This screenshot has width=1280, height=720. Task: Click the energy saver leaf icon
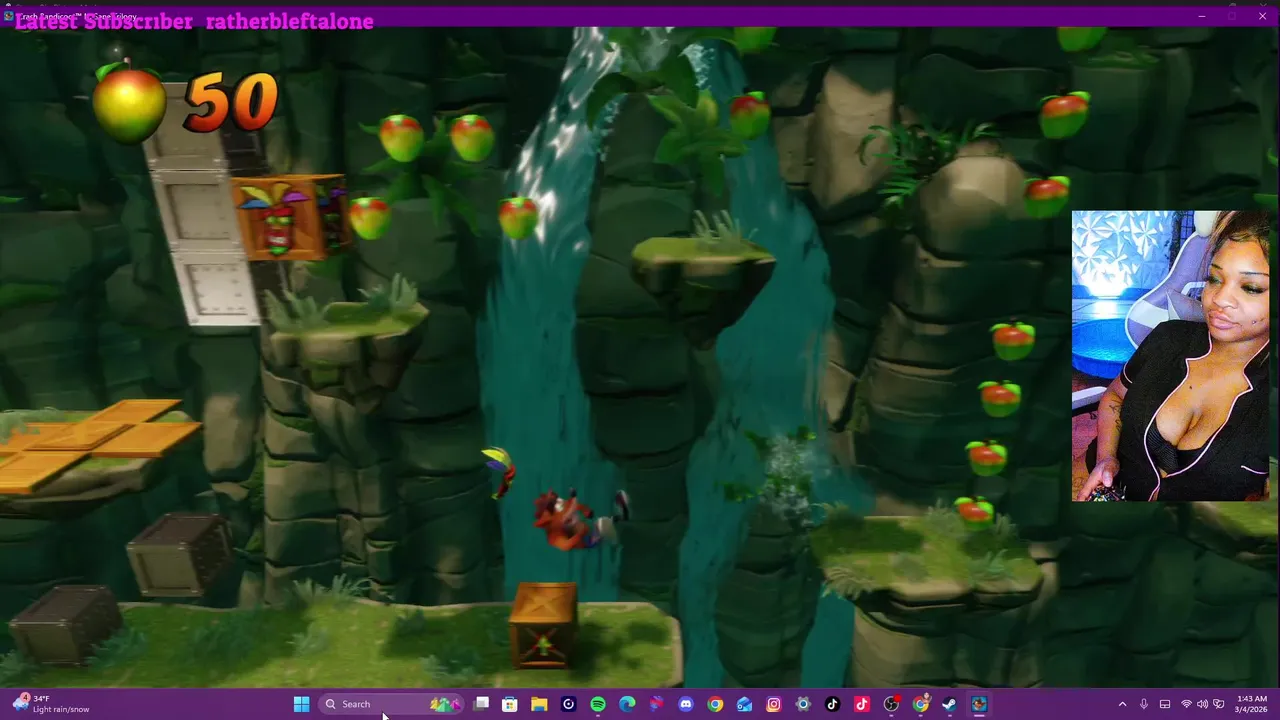[1218, 704]
